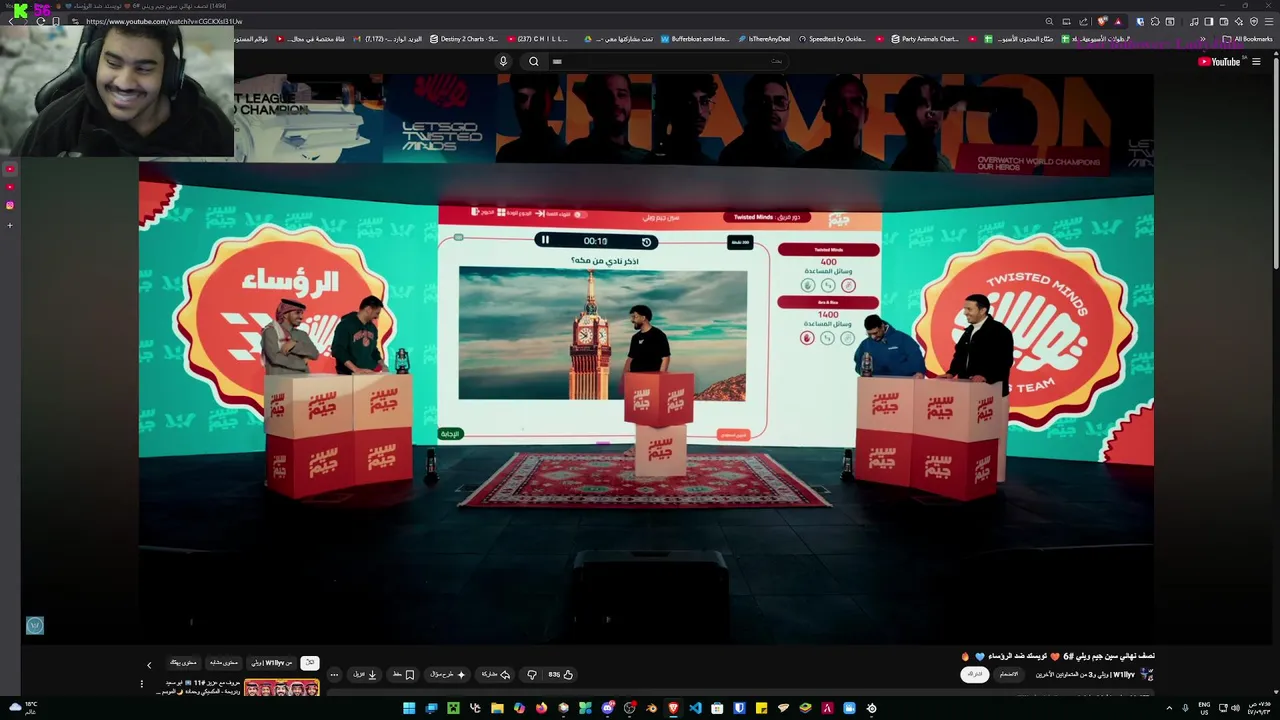This screenshot has height=720, width=1280.
Task: Like the video with thumbs-up 835
Action: point(561,674)
